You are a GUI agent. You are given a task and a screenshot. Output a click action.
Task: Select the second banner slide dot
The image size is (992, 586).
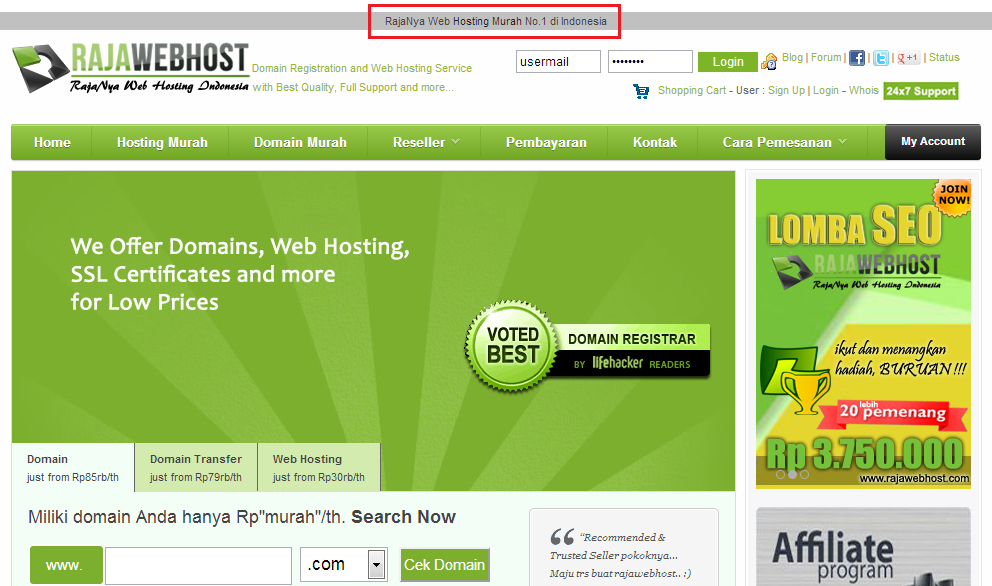pyautogui.click(x=792, y=474)
